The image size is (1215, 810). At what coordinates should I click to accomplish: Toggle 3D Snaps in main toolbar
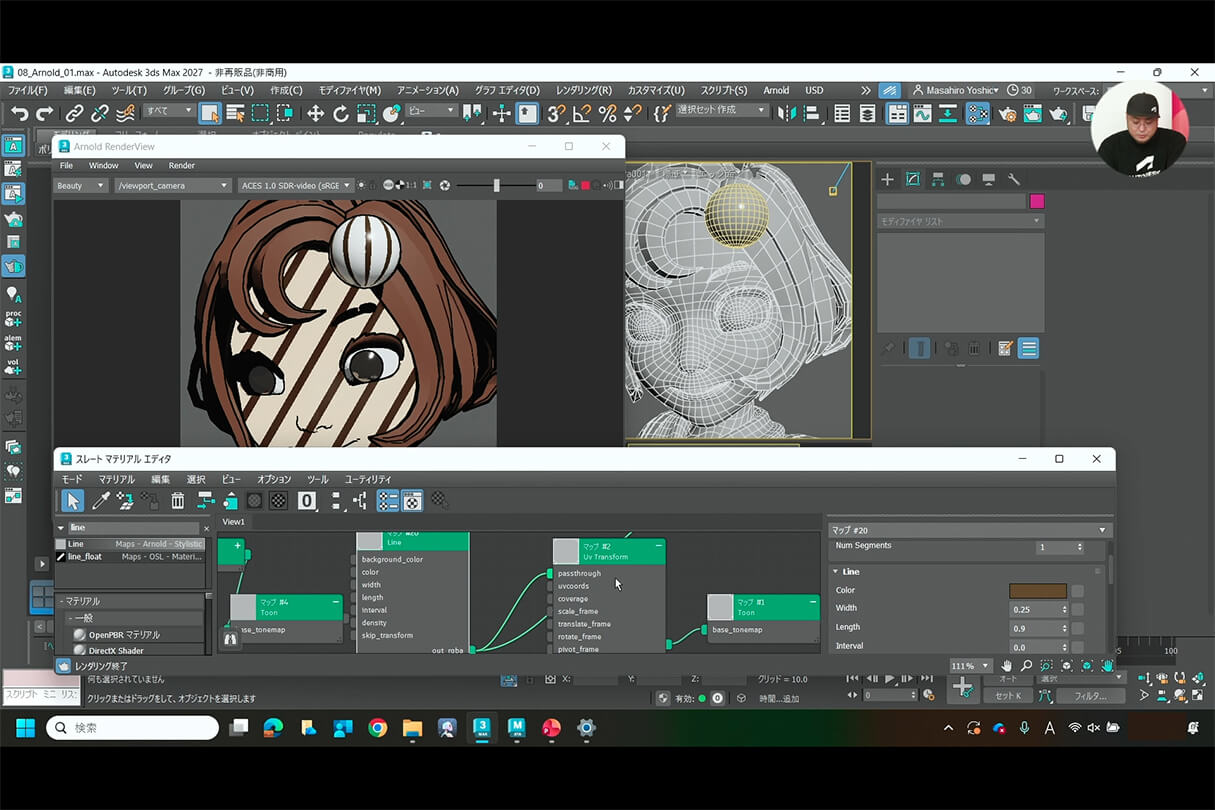556,114
